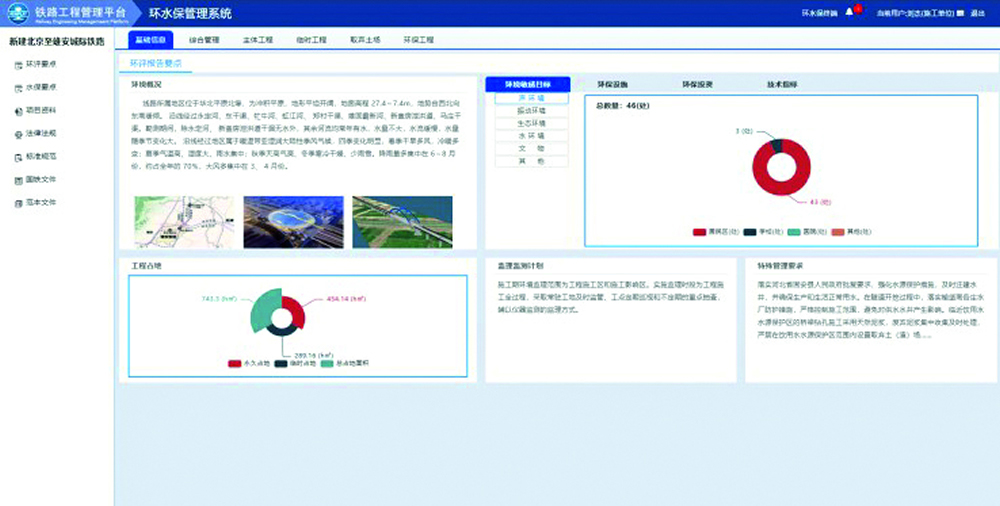Click the 标准规范 sidebar icon
Image resolution: width=1000 pixels, height=506 pixels.
point(18,157)
